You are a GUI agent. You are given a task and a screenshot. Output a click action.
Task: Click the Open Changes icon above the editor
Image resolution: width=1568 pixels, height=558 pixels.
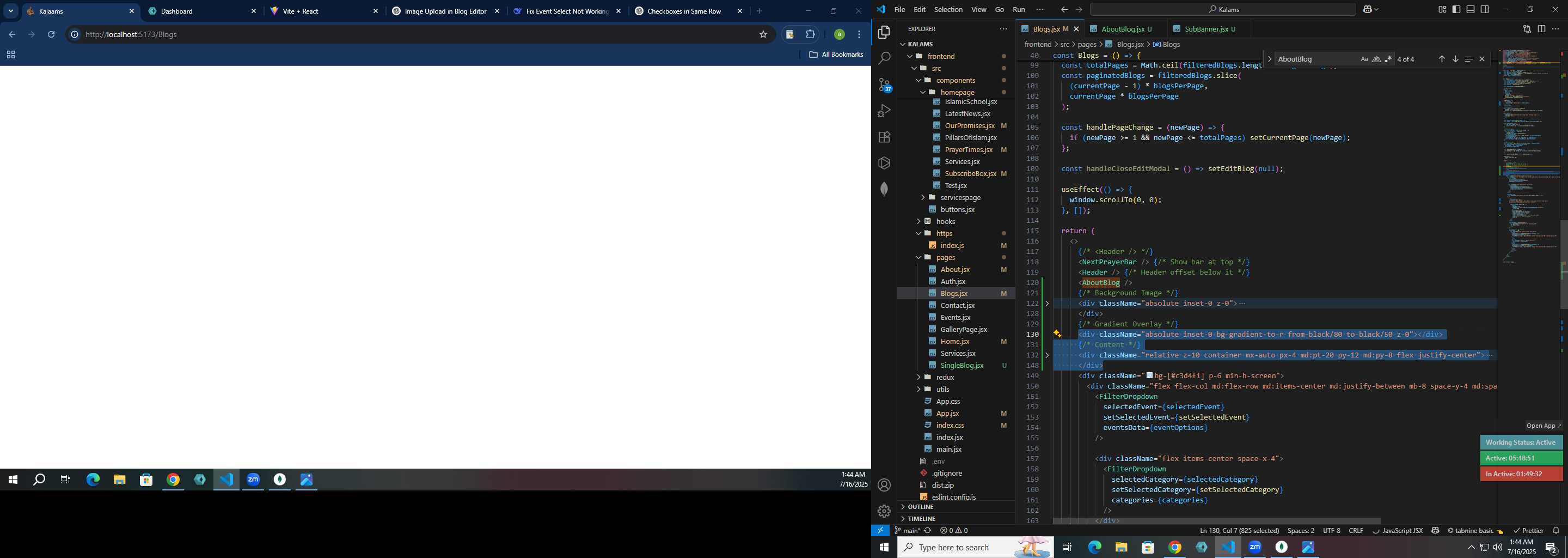[1527, 29]
